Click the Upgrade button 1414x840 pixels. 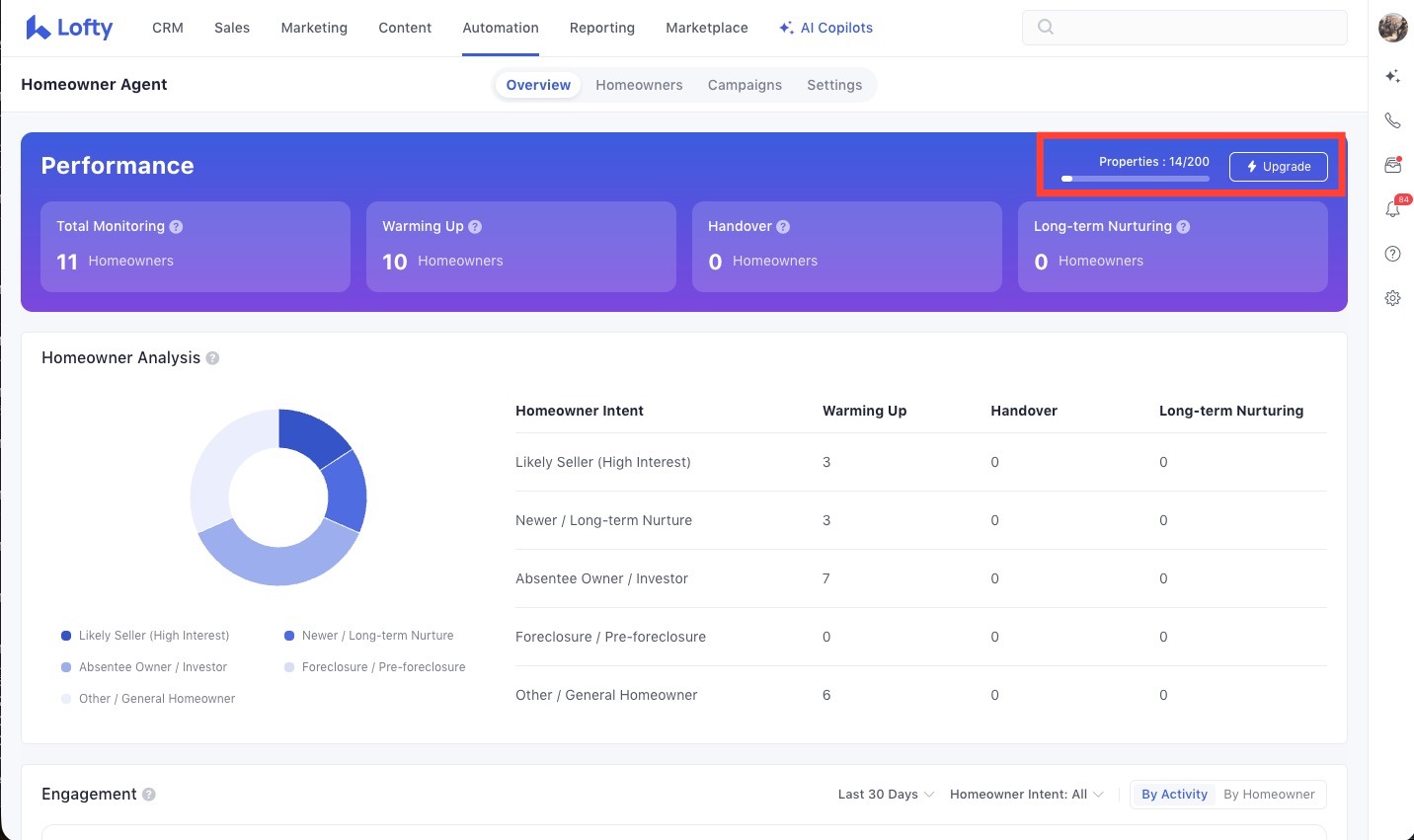coord(1278,167)
